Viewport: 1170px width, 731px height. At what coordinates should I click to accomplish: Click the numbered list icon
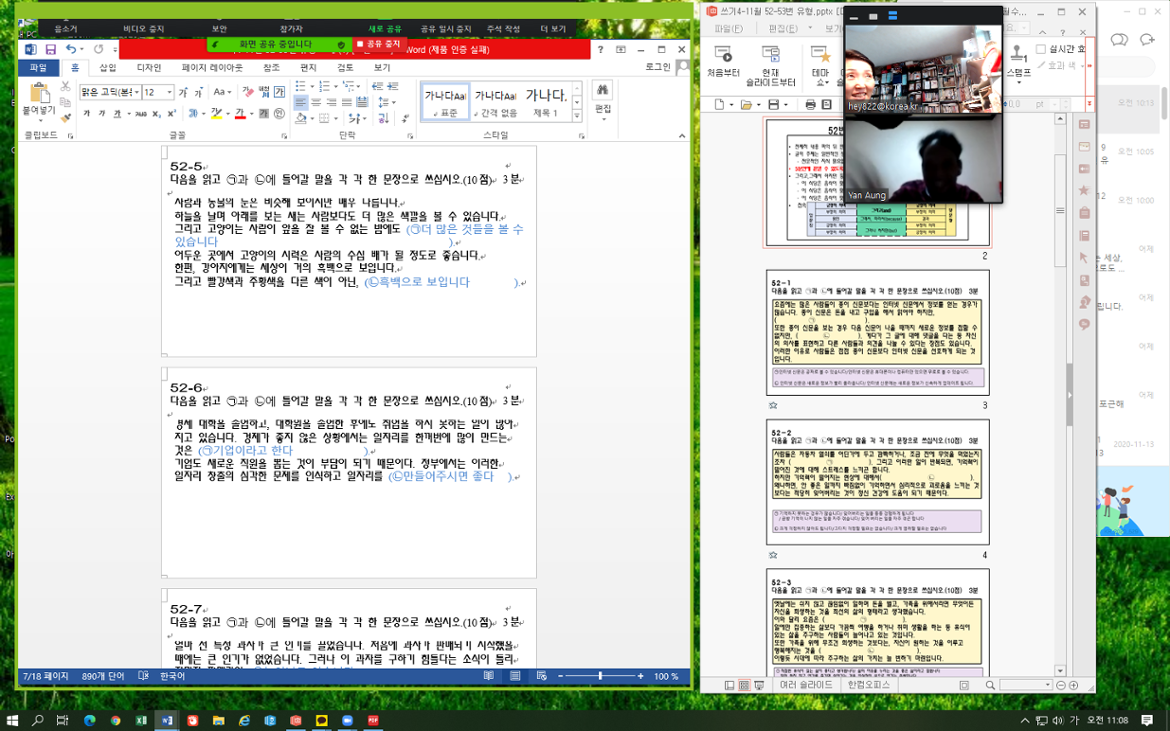tap(324, 87)
